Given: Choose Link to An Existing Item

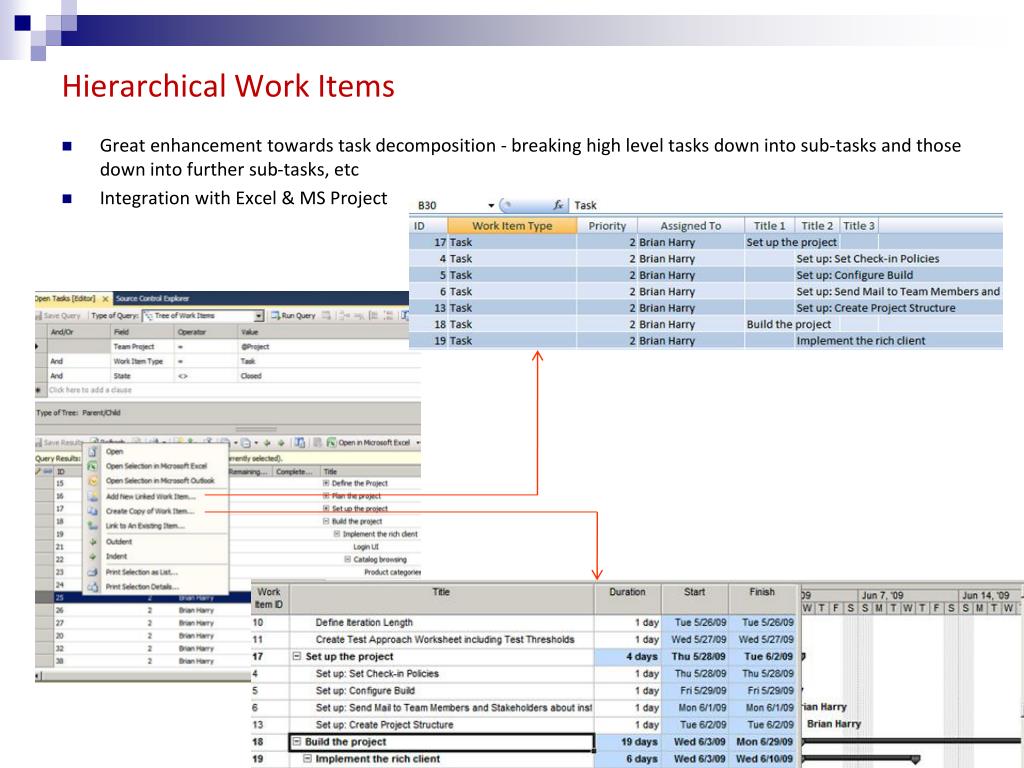Looking at the screenshot, I should pyautogui.click(x=155, y=526).
